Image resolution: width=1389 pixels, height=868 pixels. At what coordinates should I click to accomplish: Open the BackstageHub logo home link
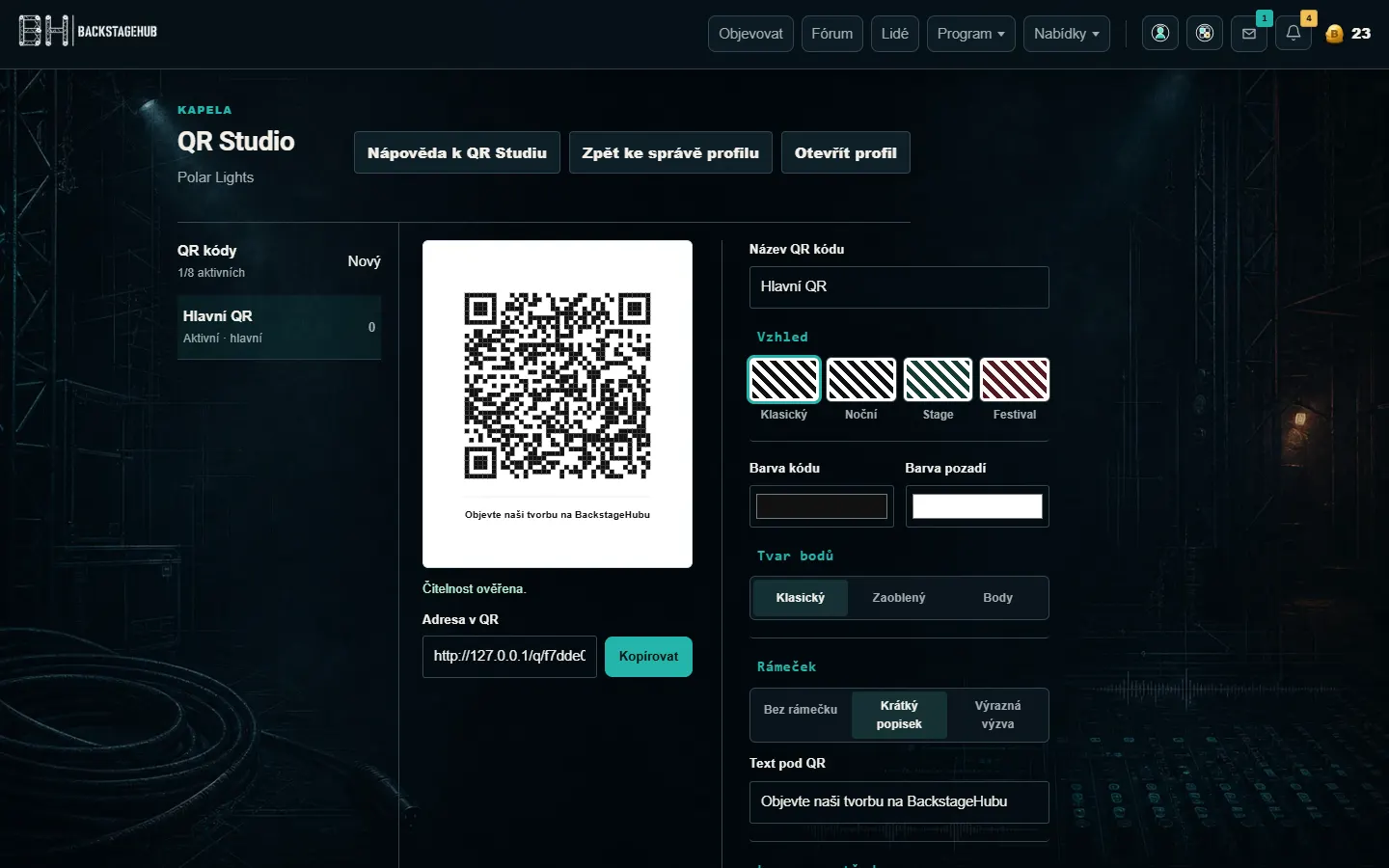[88, 32]
